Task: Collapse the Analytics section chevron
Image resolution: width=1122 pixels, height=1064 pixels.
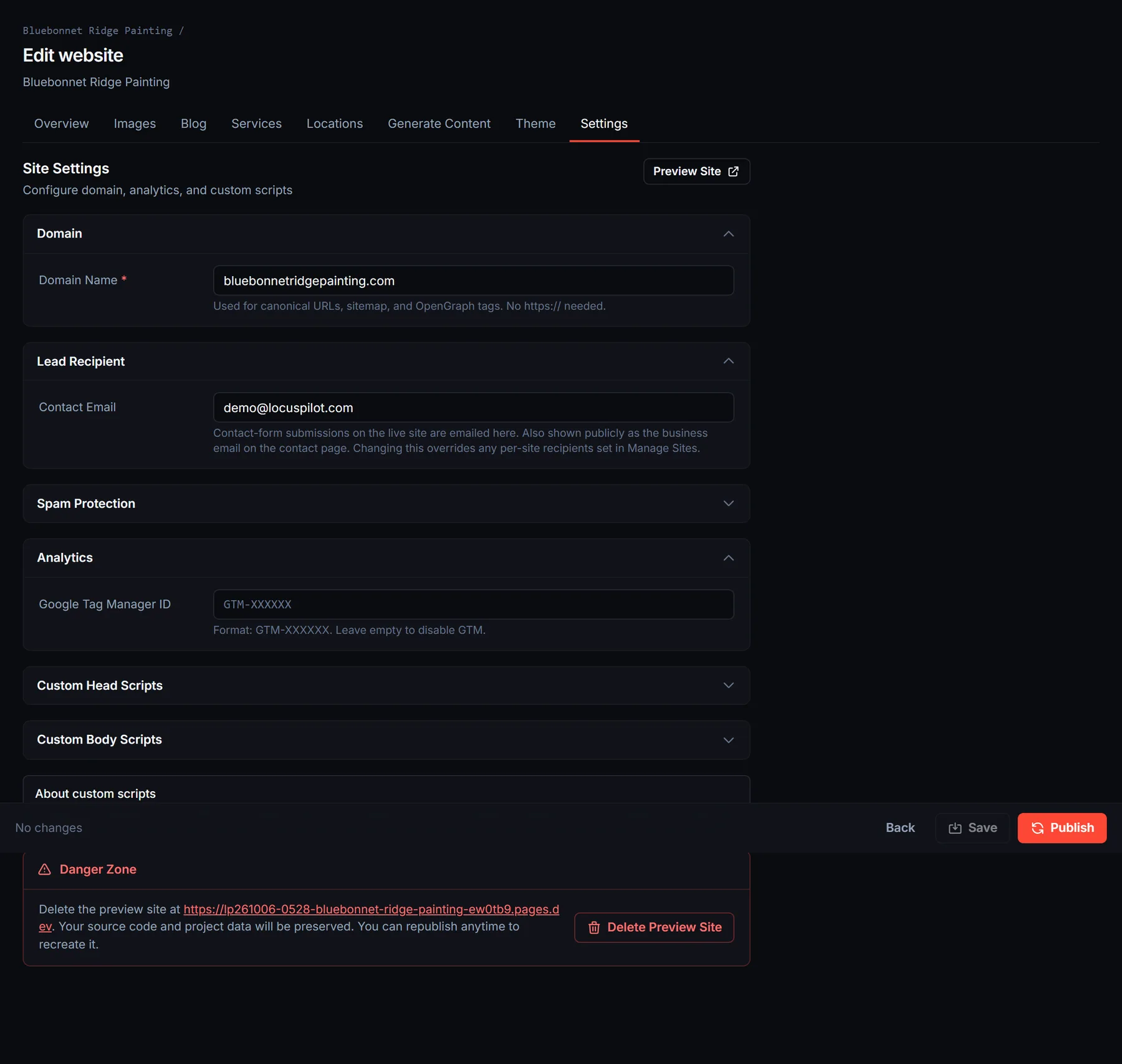Action: pos(728,558)
